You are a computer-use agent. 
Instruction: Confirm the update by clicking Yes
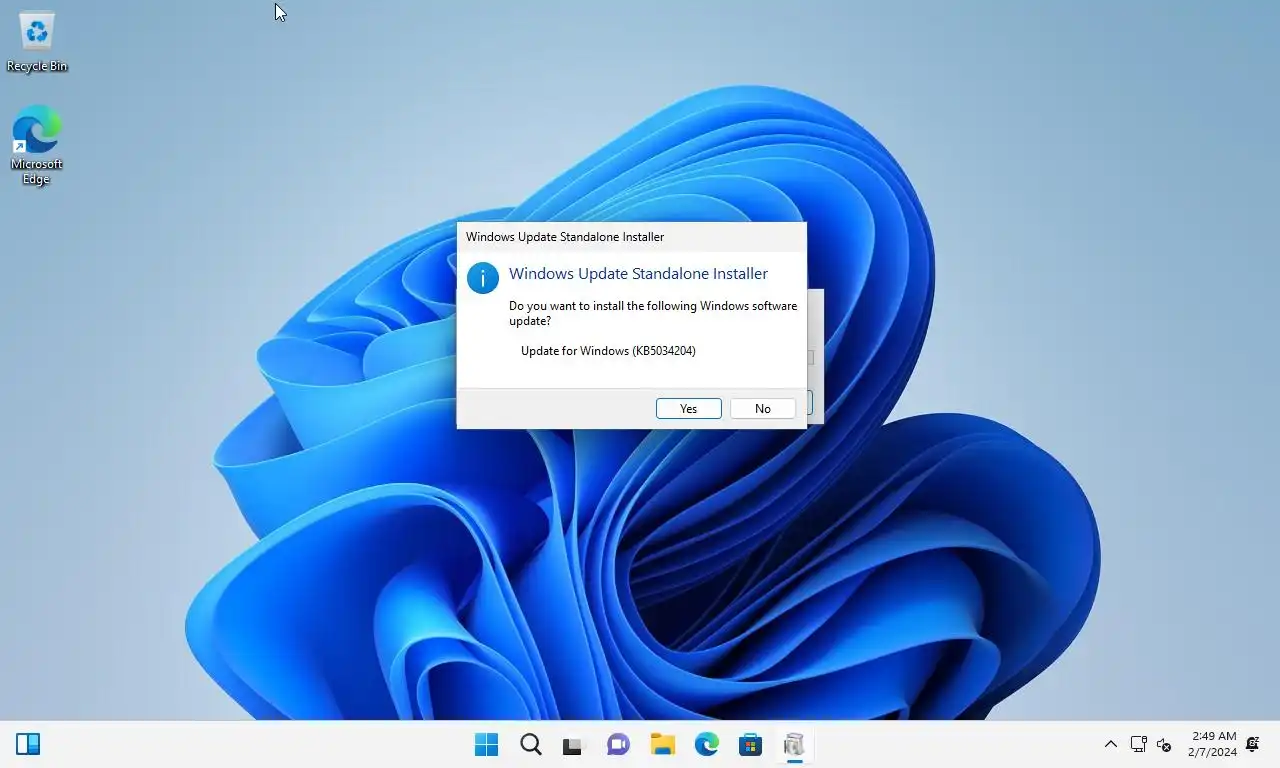689,408
